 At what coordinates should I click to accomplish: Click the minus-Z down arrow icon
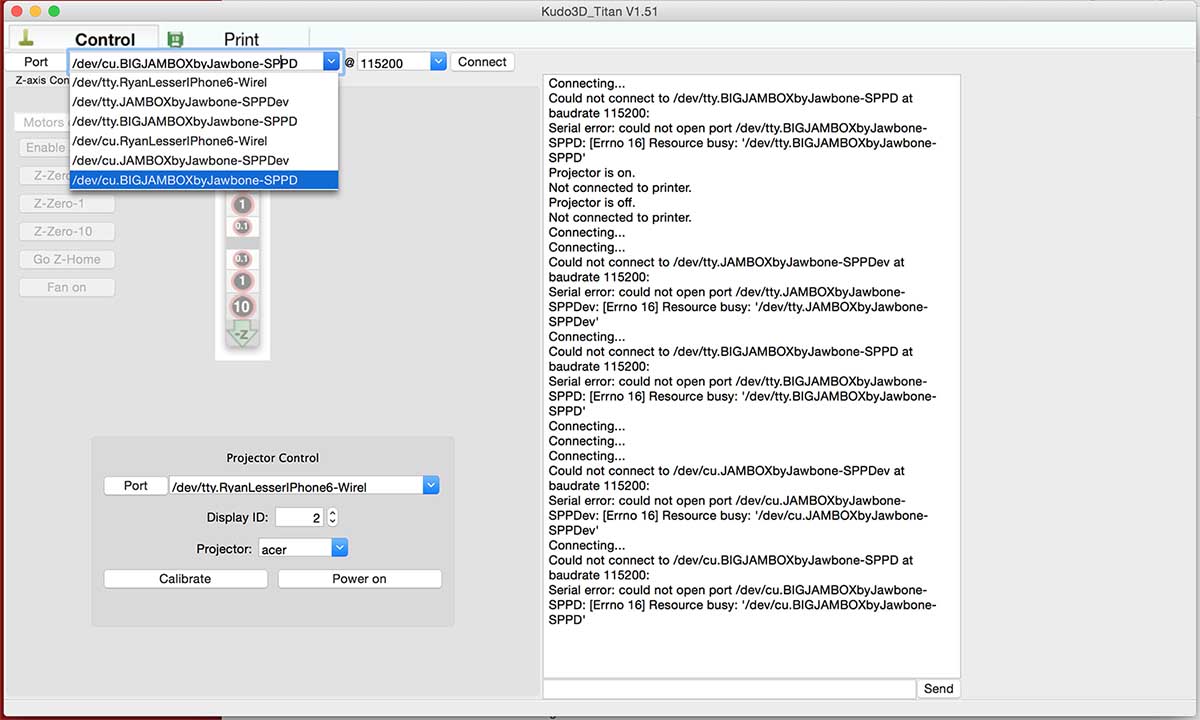(242, 335)
